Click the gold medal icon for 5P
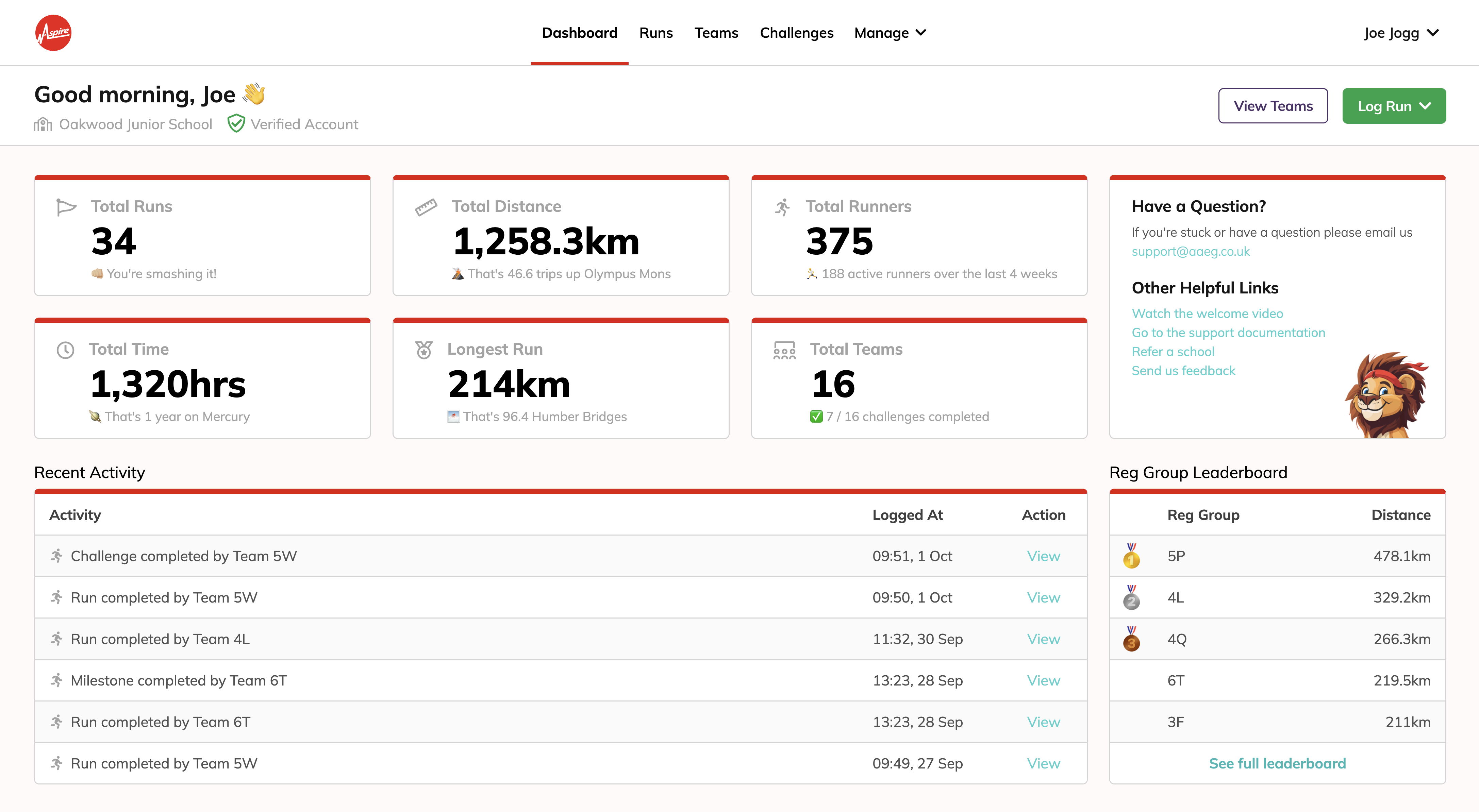The height and width of the screenshot is (812, 1479). click(1131, 556)
